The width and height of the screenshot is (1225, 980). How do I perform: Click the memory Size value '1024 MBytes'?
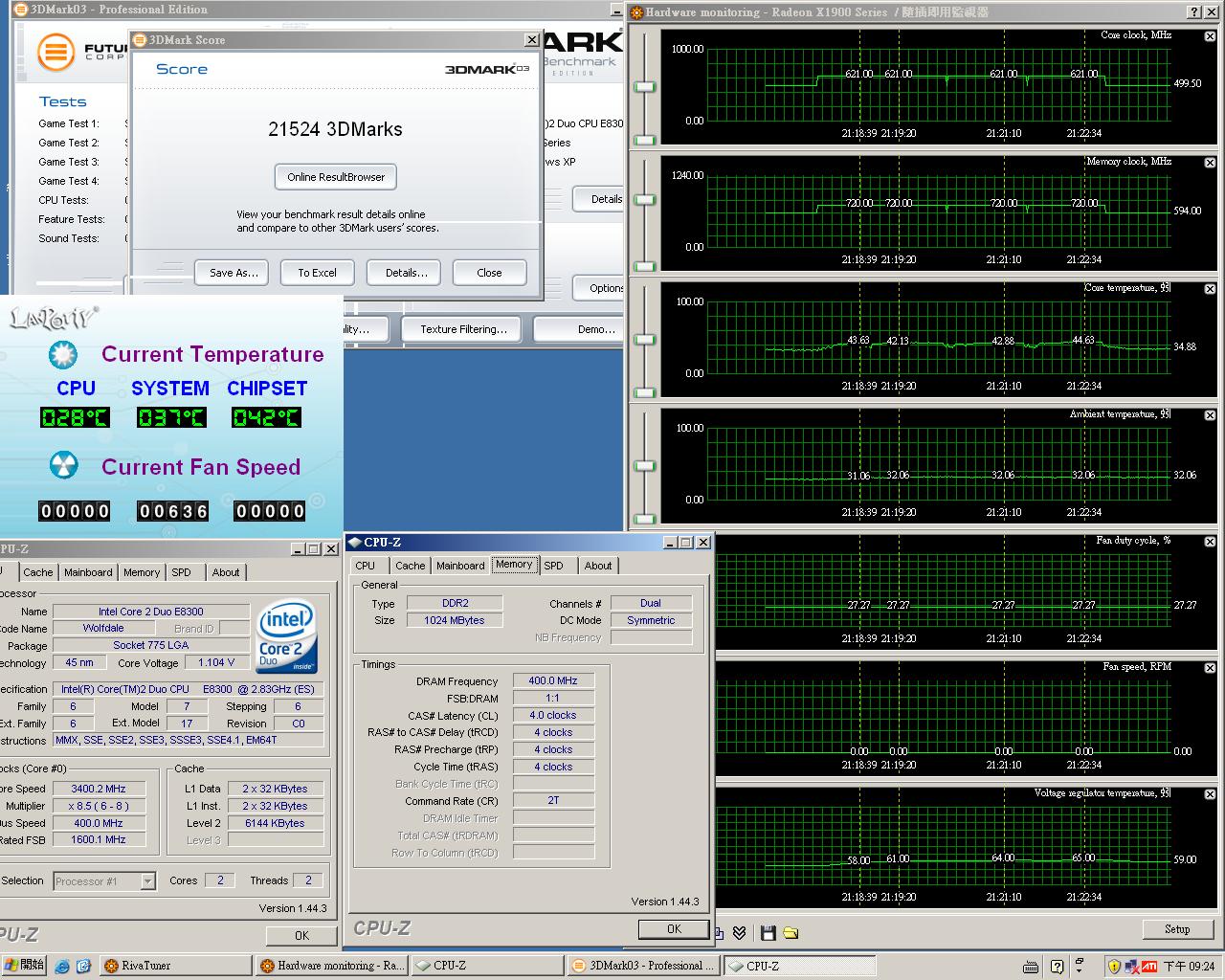(455, 620)
